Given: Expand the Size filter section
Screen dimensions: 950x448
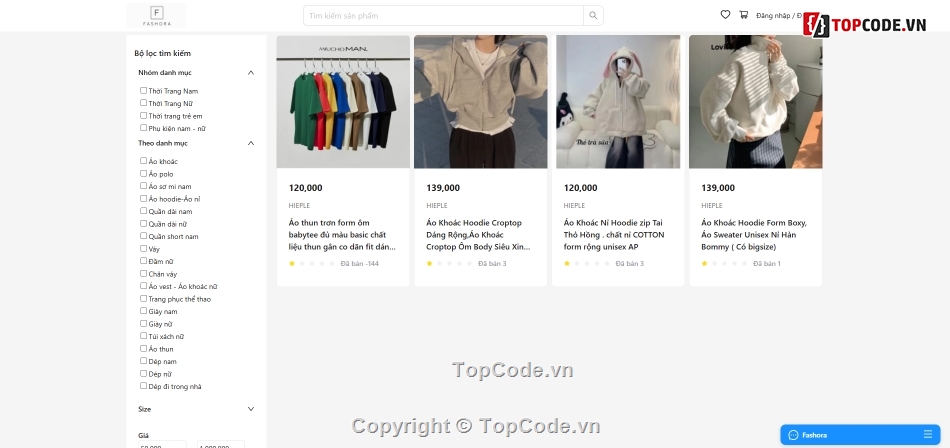Looking at the screenshot, I should (251, 409).
